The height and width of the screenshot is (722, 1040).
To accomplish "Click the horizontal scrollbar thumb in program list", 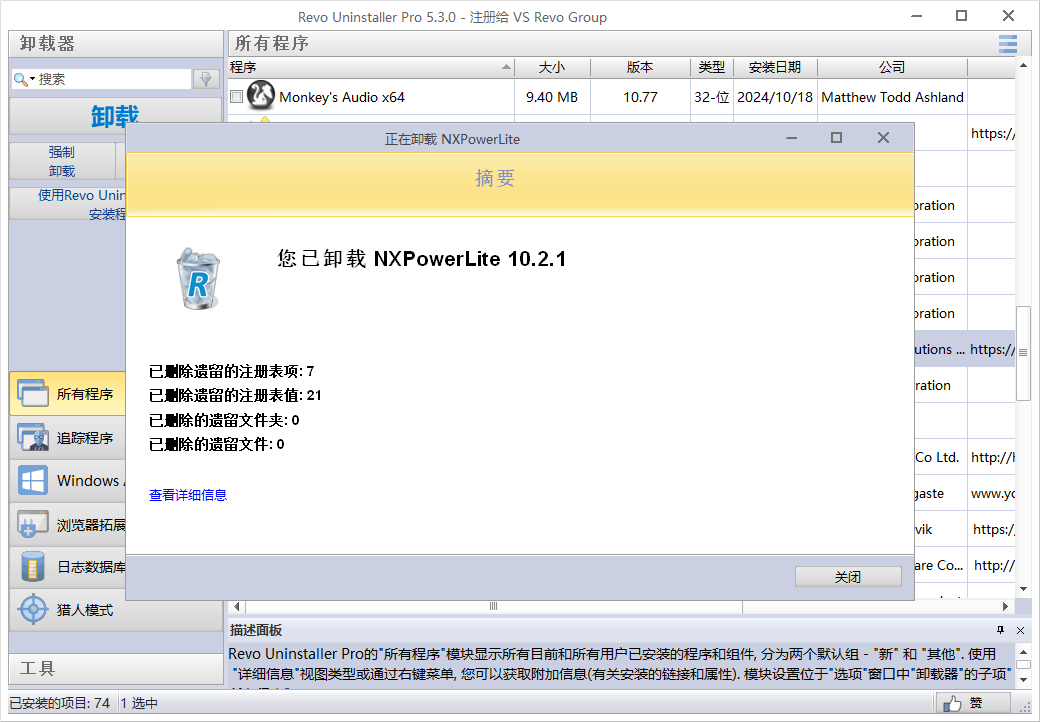I will [493, 606].
